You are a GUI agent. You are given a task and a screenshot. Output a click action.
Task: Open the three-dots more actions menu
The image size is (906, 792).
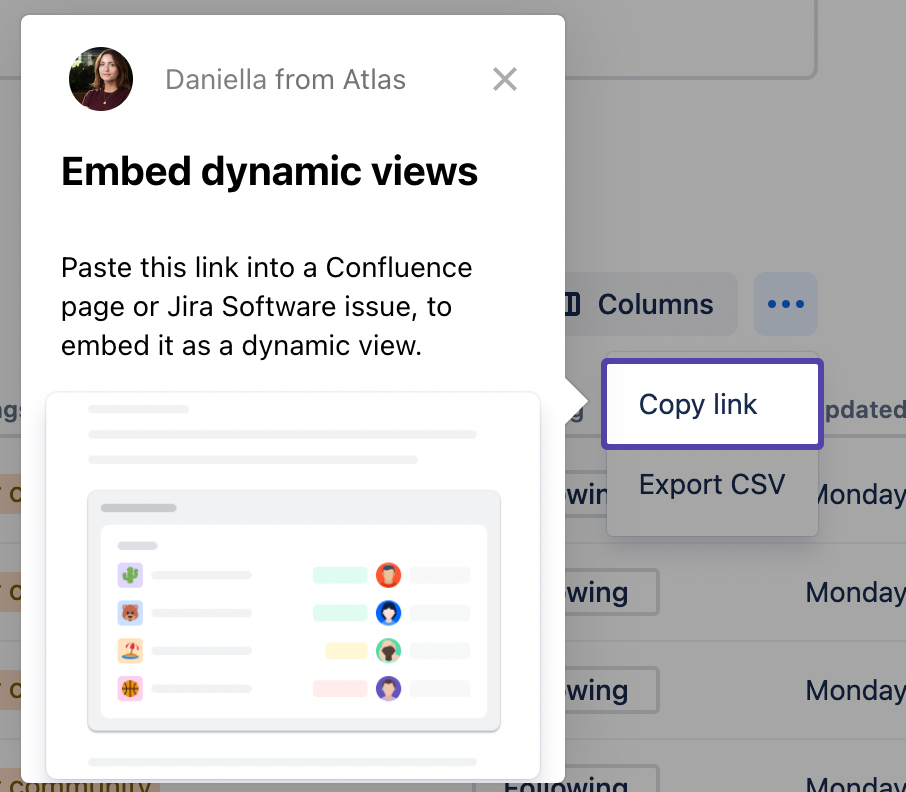pos(785,304)
